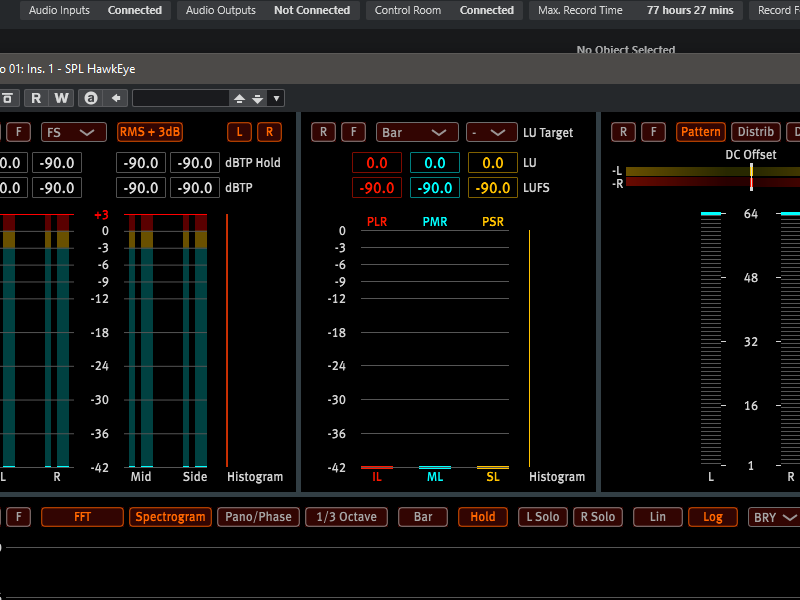Open the FS scale dropdown

tap(74, 132)
